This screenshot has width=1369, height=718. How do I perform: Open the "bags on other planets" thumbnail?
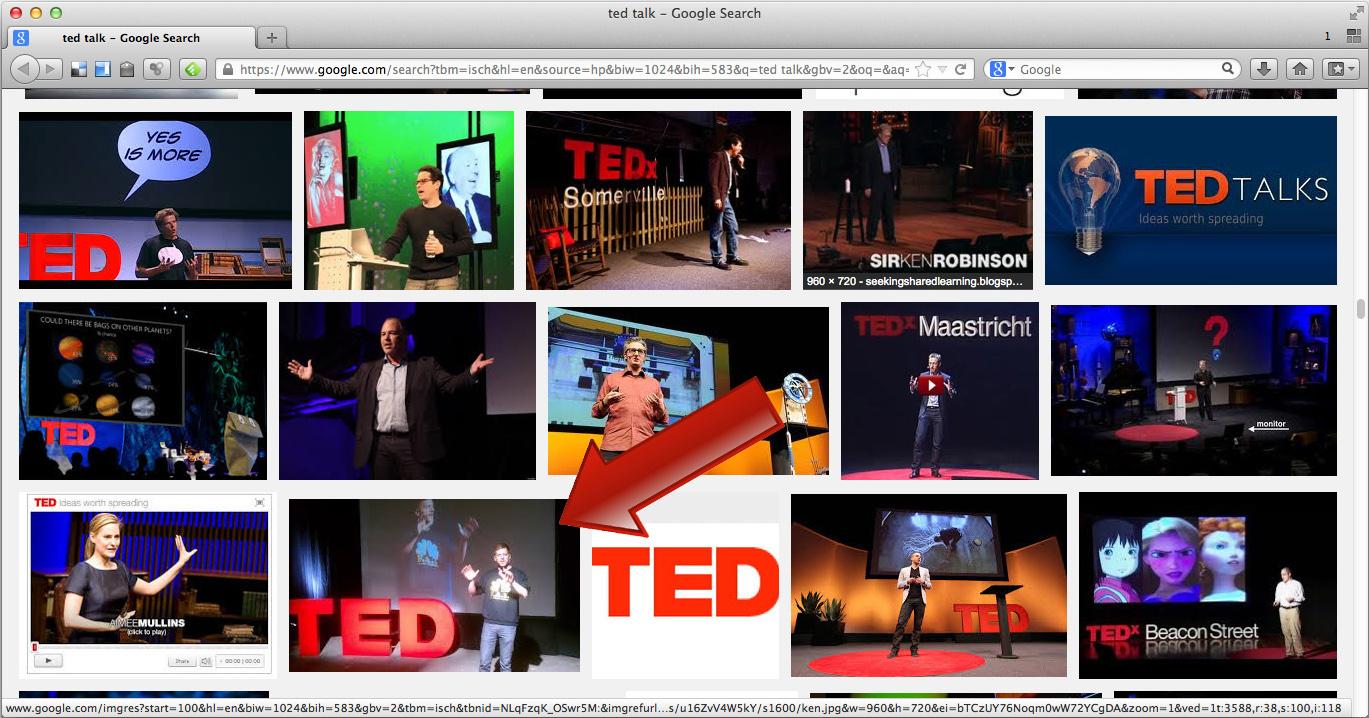coord(143,391)
